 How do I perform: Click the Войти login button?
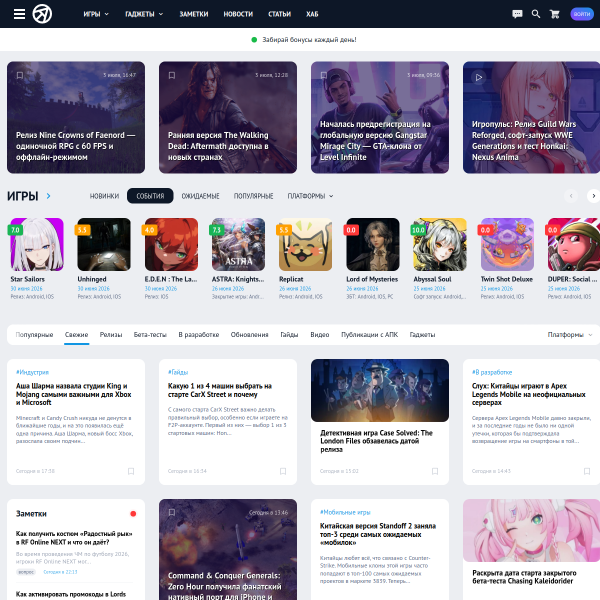click(582, 14)
